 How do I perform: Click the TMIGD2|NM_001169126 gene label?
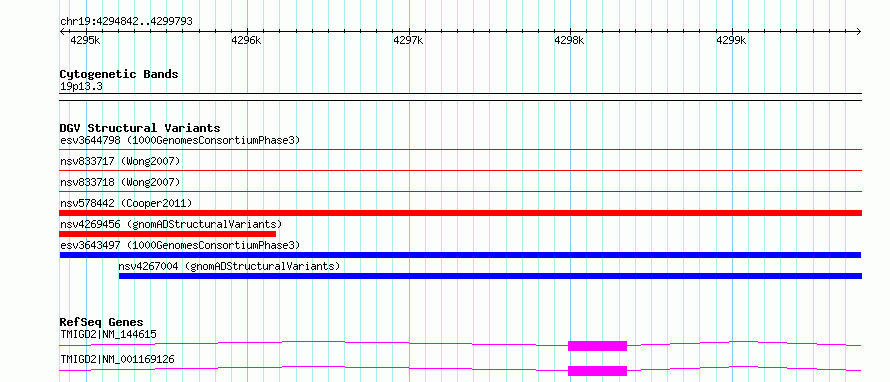pyautogui.click(x=117, y=359)
